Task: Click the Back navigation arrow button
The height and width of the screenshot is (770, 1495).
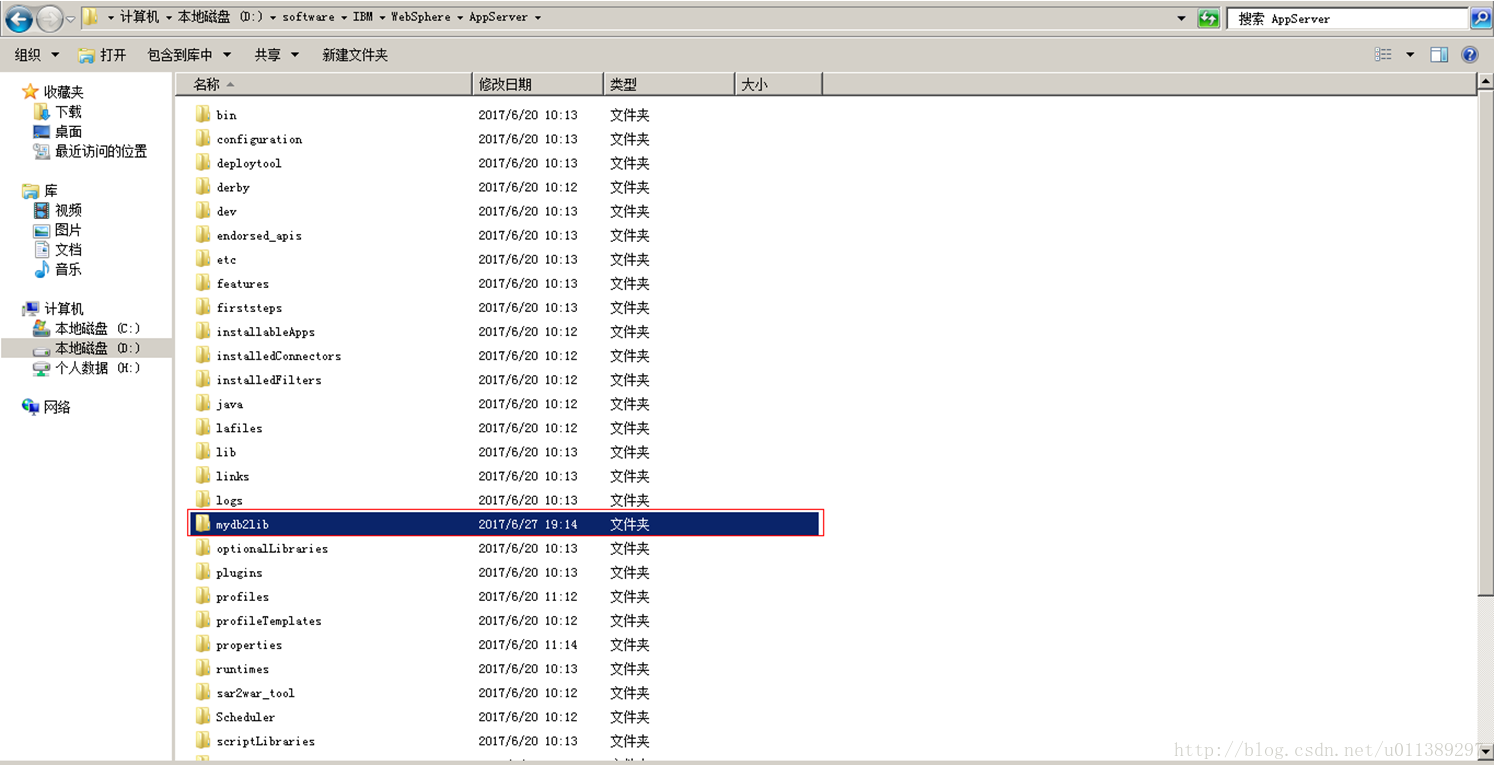Action: tap(18, 18)
